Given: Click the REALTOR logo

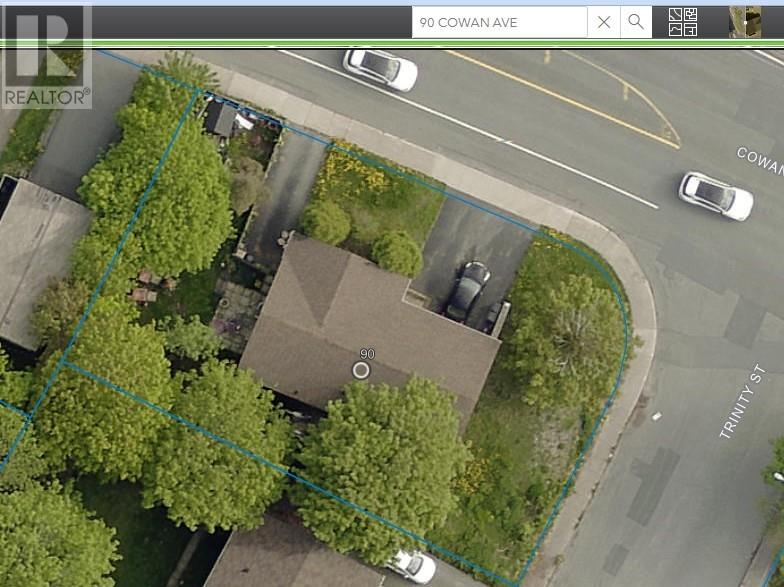Looking at the screenshot, I should point(46,56).
